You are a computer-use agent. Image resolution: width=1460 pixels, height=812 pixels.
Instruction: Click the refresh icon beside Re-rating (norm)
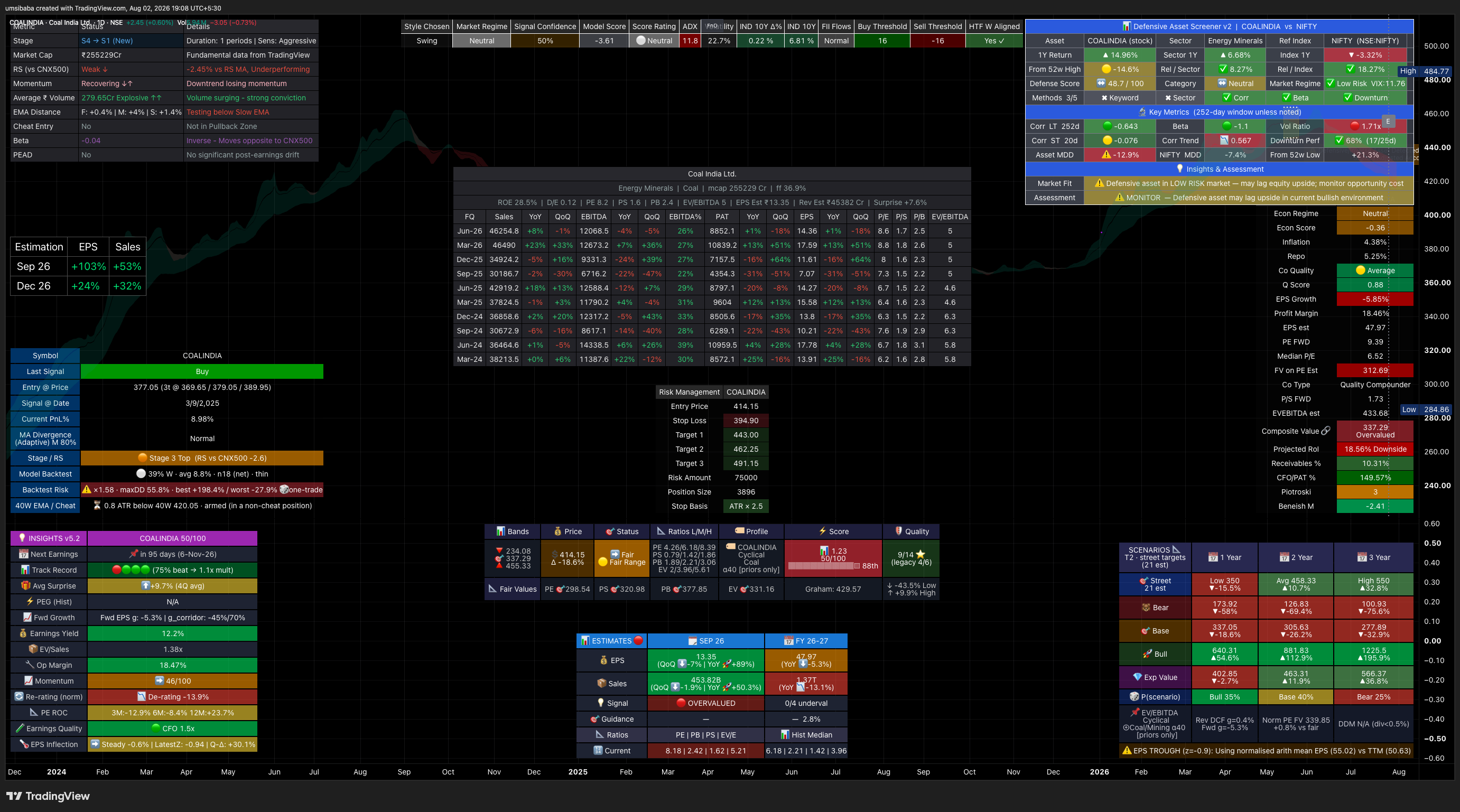pyautogui.click(x=19, y=696)
